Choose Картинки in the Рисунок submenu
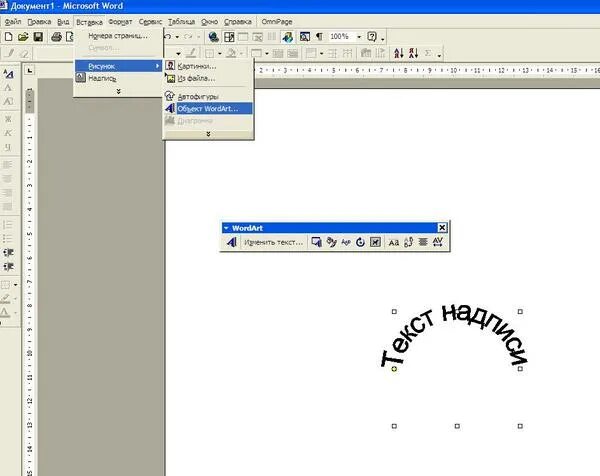Viewport: 600px width, 476px height. [x=209, y=66]
